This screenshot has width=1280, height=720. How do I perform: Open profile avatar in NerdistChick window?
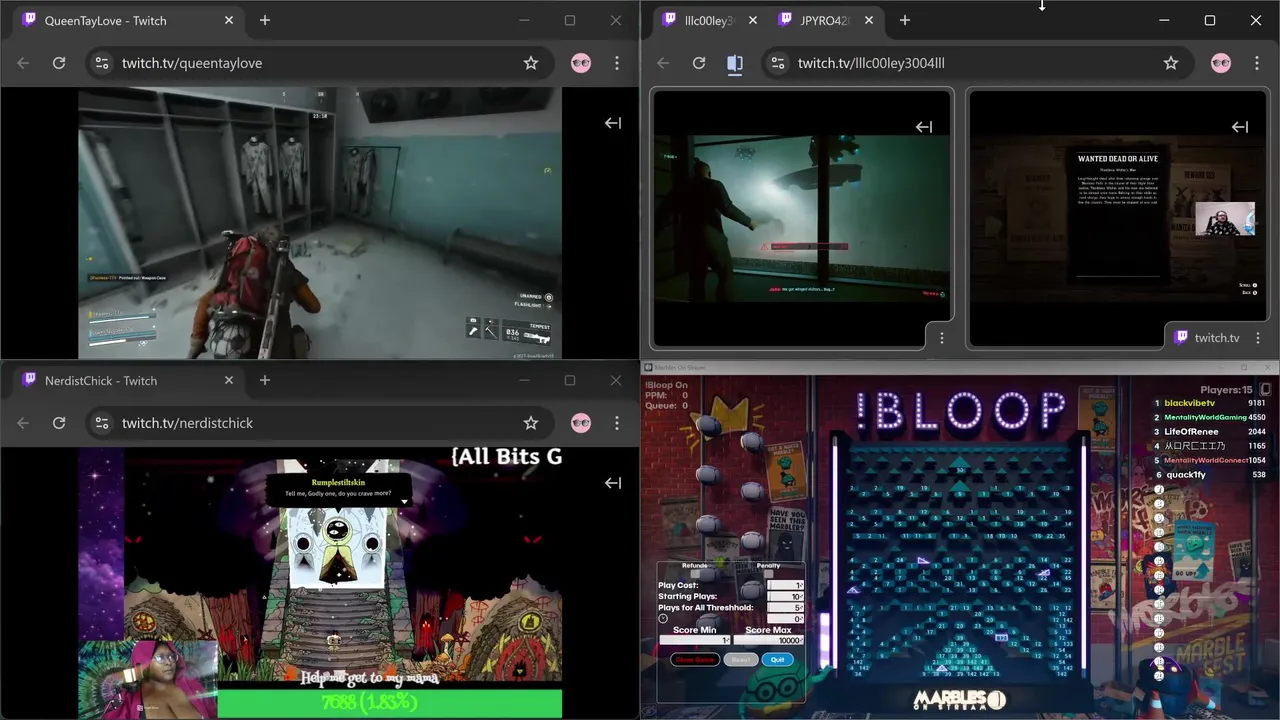[581, 423]
